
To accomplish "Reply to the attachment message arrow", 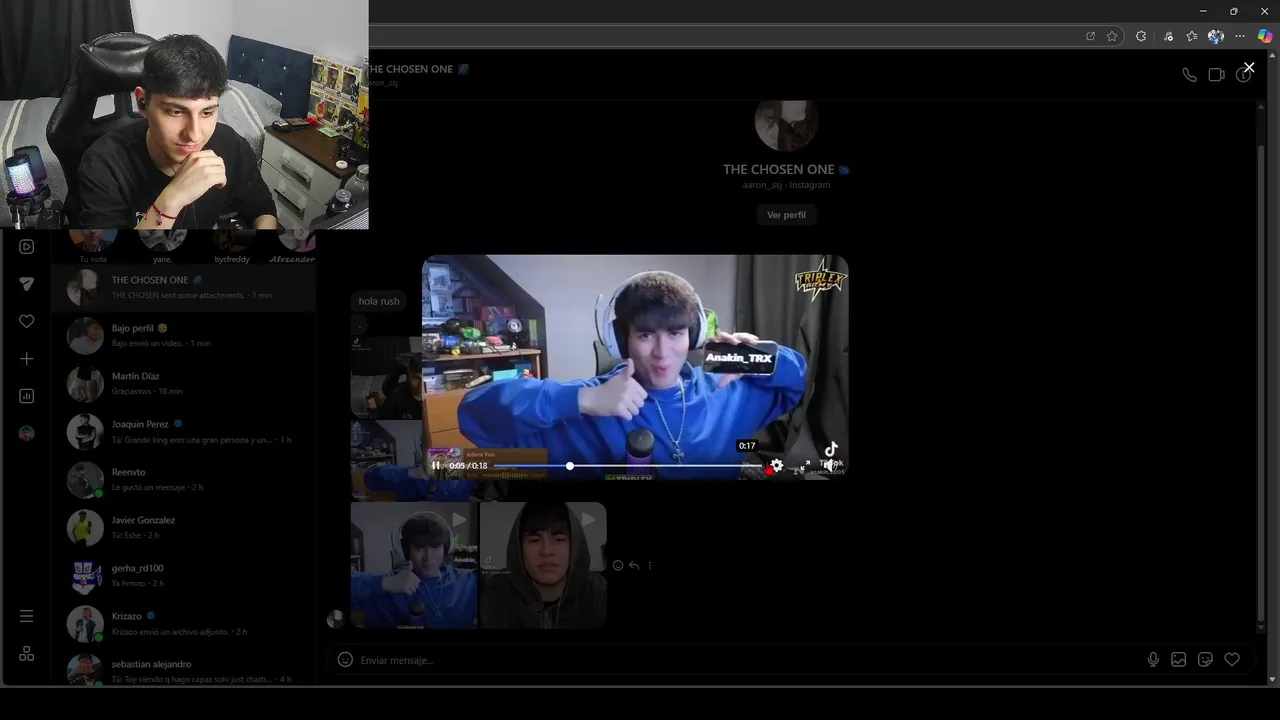I will tap(634, 566).
